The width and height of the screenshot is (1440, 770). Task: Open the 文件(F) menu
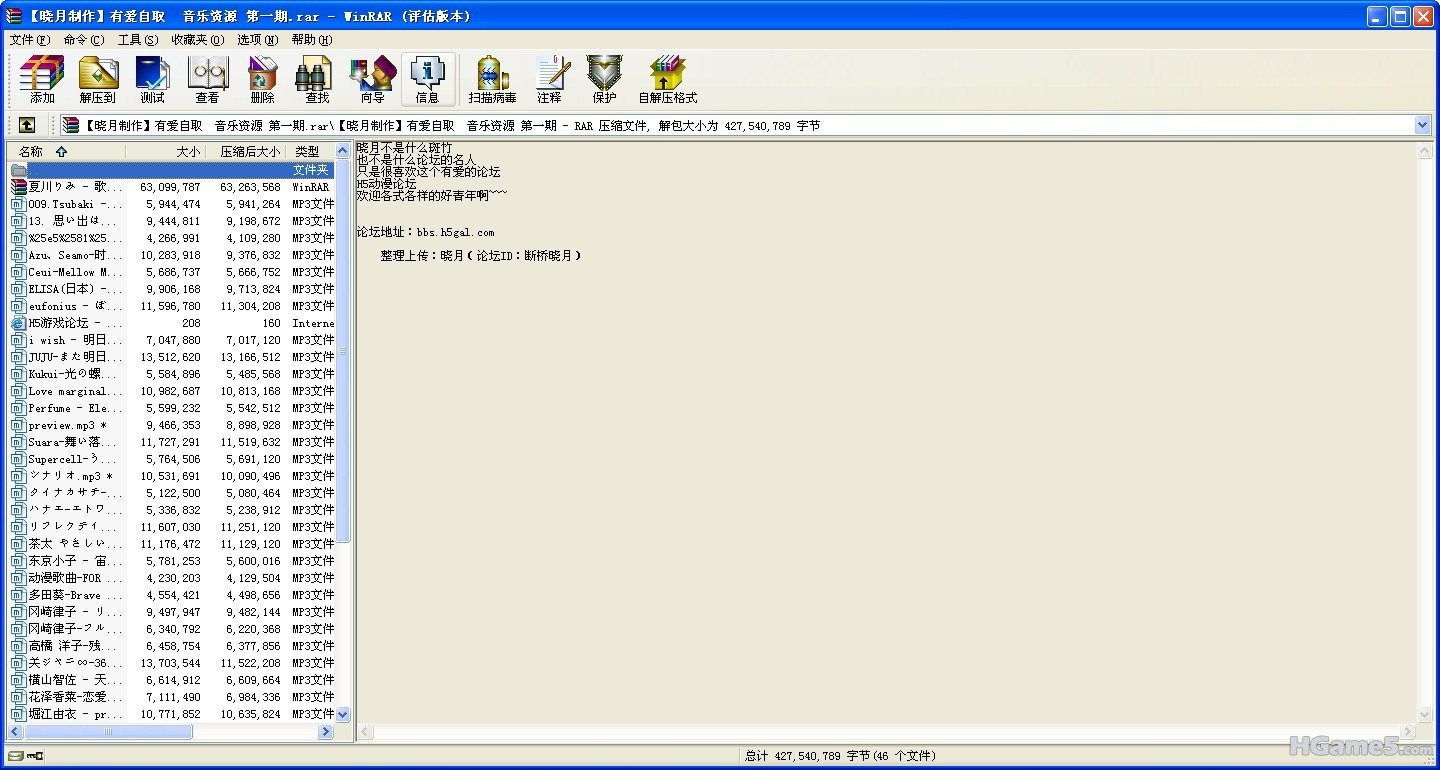[x=29, y=40]
